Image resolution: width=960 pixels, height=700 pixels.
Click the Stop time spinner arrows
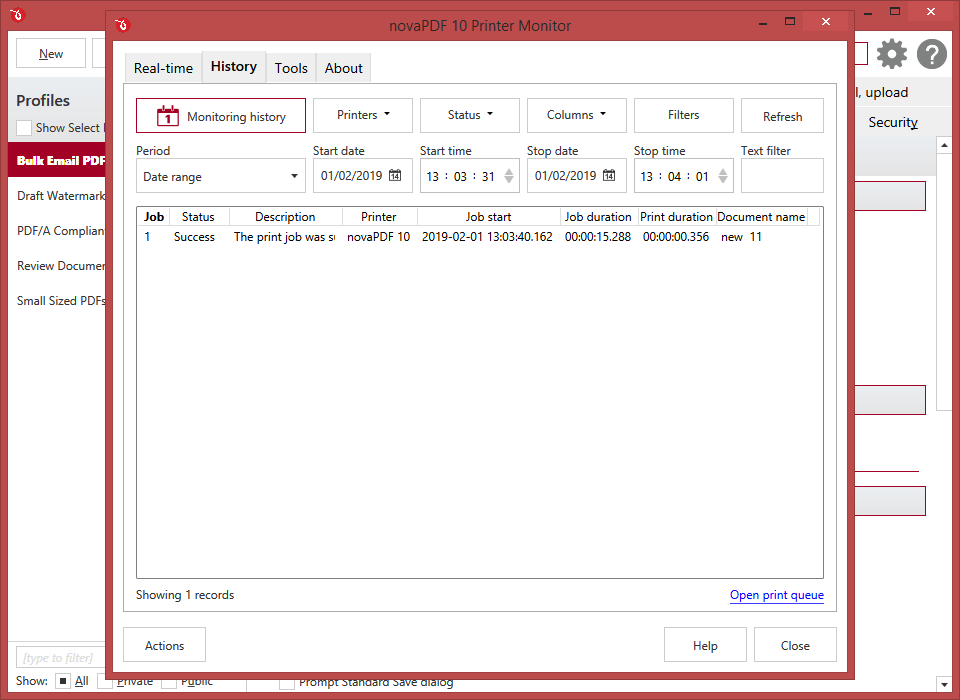click(x=723, y=176)
